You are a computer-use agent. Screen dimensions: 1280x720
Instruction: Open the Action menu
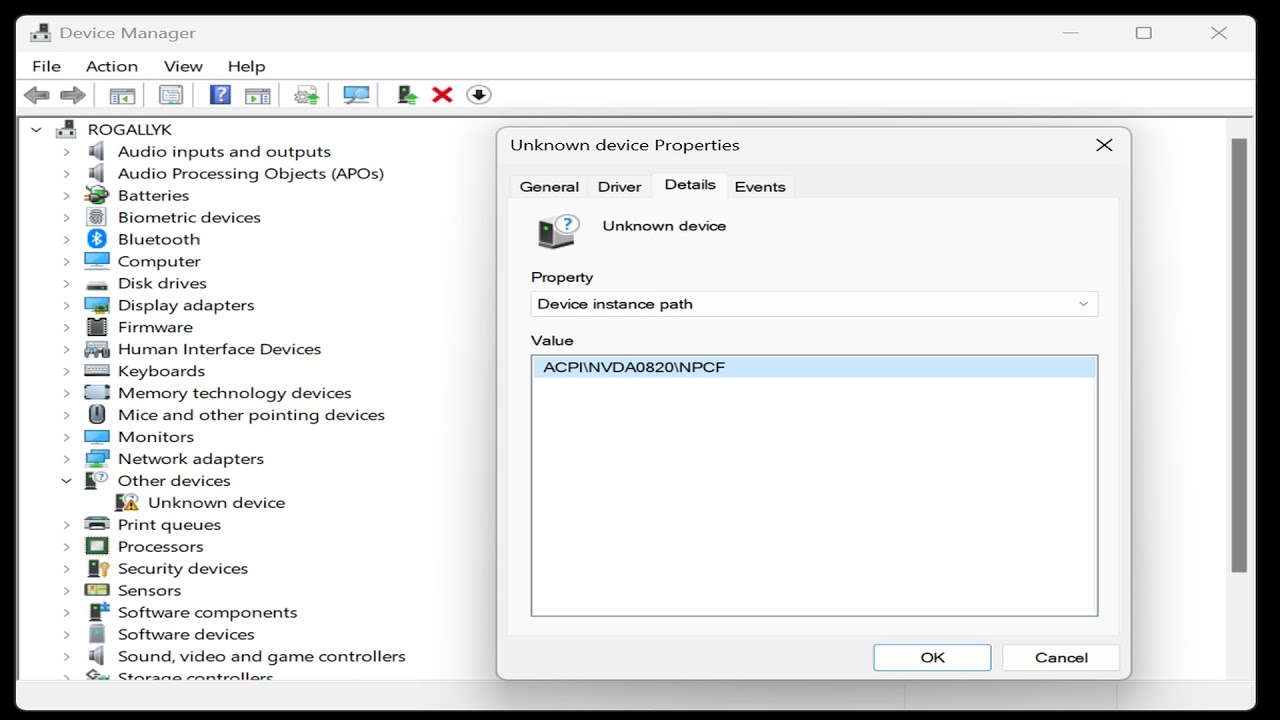(x=111, y=66)
